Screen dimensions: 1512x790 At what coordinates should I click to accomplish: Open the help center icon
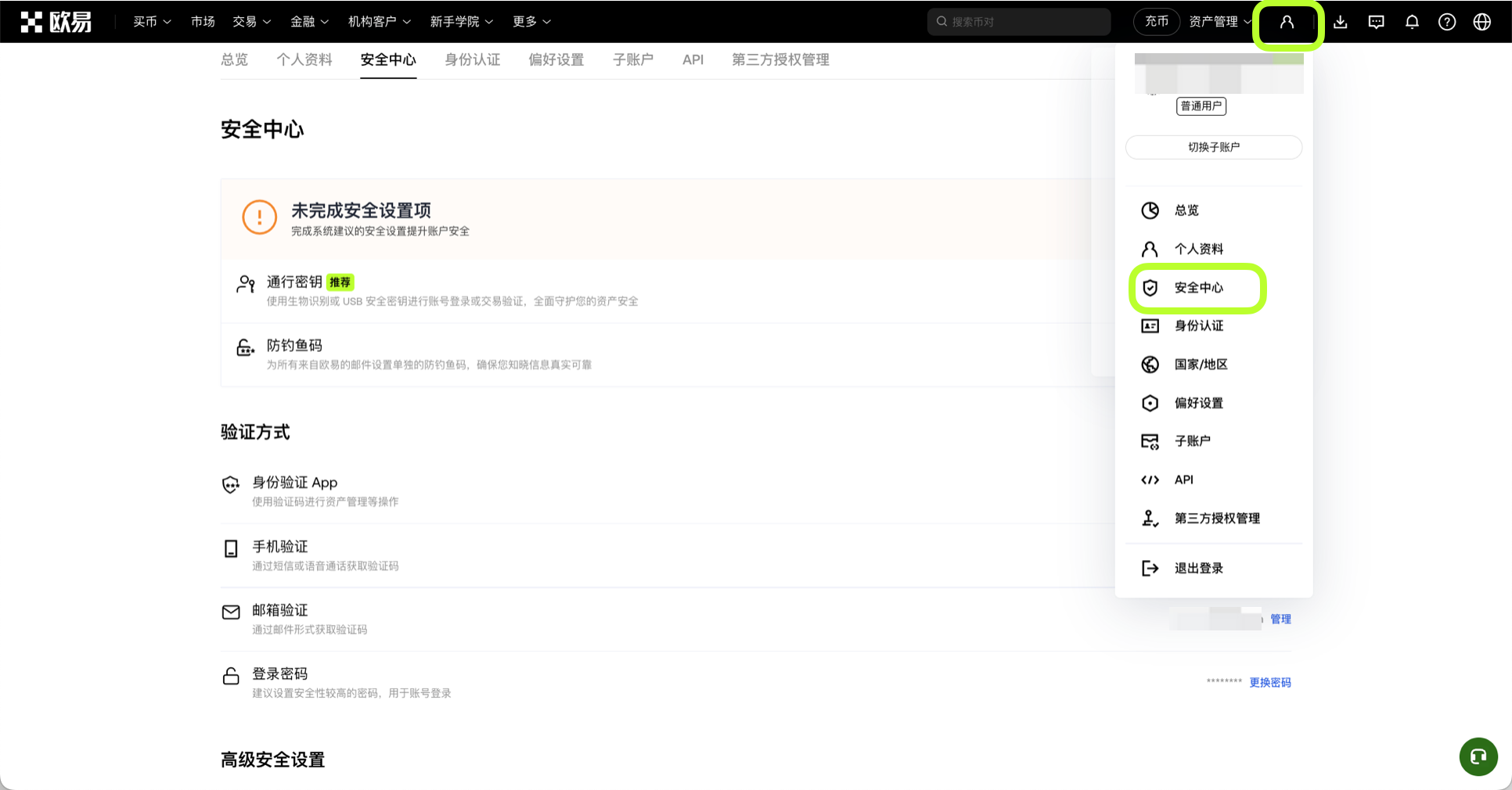pos(1447,22)
